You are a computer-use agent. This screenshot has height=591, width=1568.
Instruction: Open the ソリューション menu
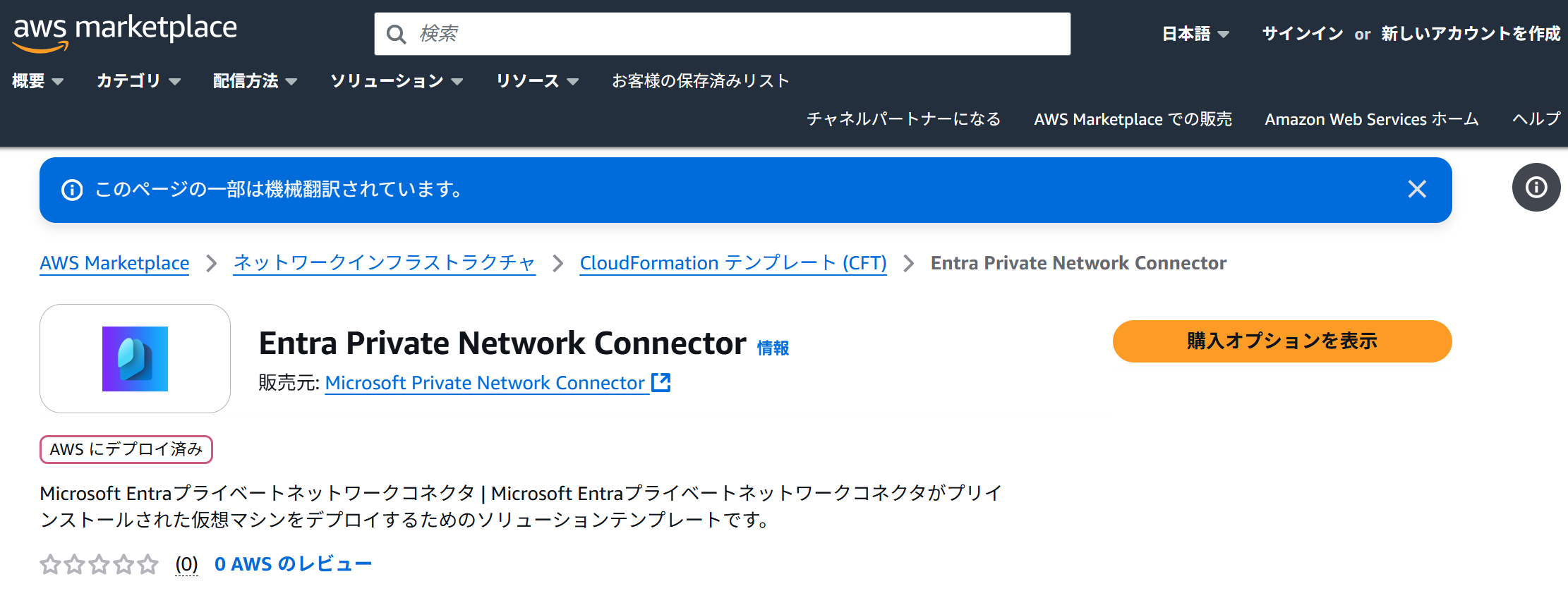coord(397,81)
